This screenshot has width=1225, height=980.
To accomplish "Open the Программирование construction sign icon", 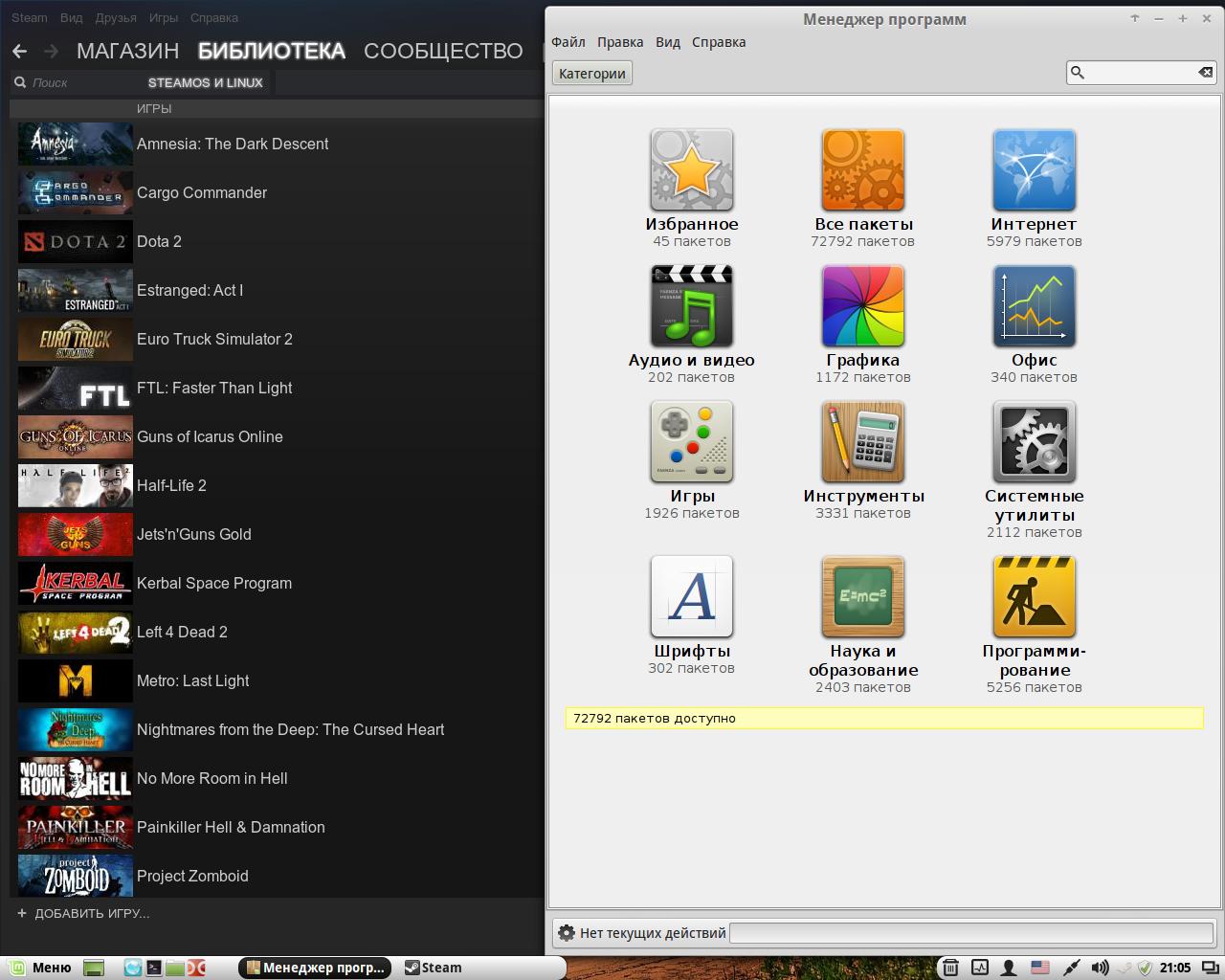I will pos(1035,597).
